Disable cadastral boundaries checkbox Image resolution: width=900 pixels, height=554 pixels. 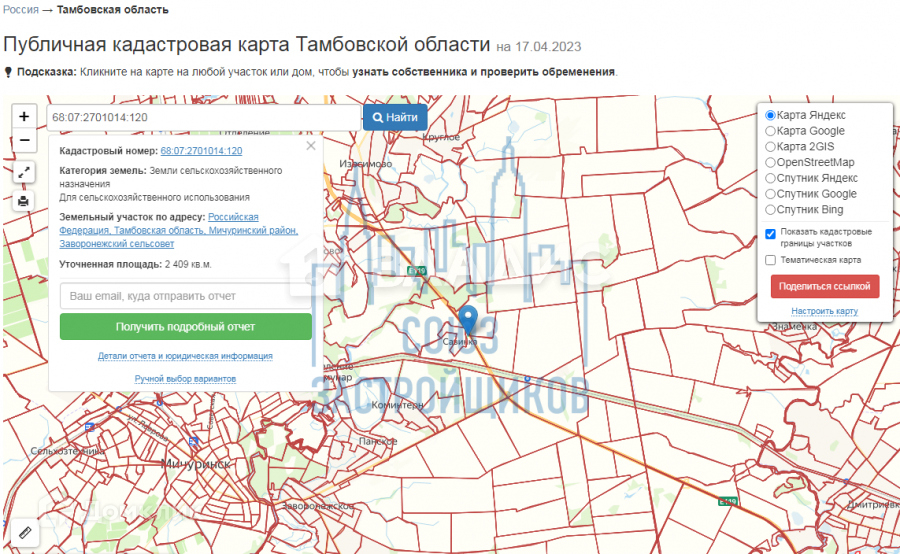(770, 234)
